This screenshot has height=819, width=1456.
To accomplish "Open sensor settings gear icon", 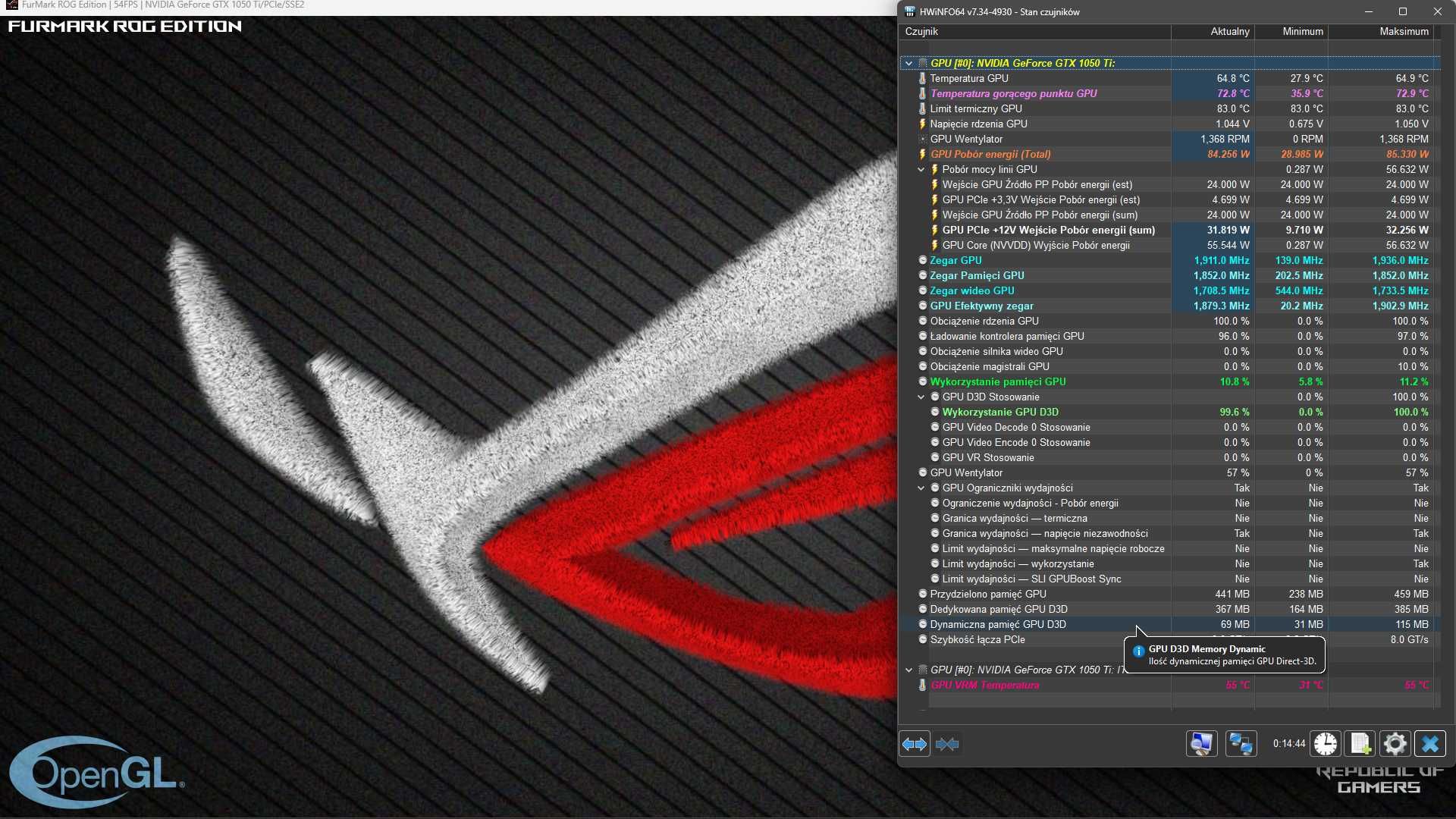I will click(1395, 744).
